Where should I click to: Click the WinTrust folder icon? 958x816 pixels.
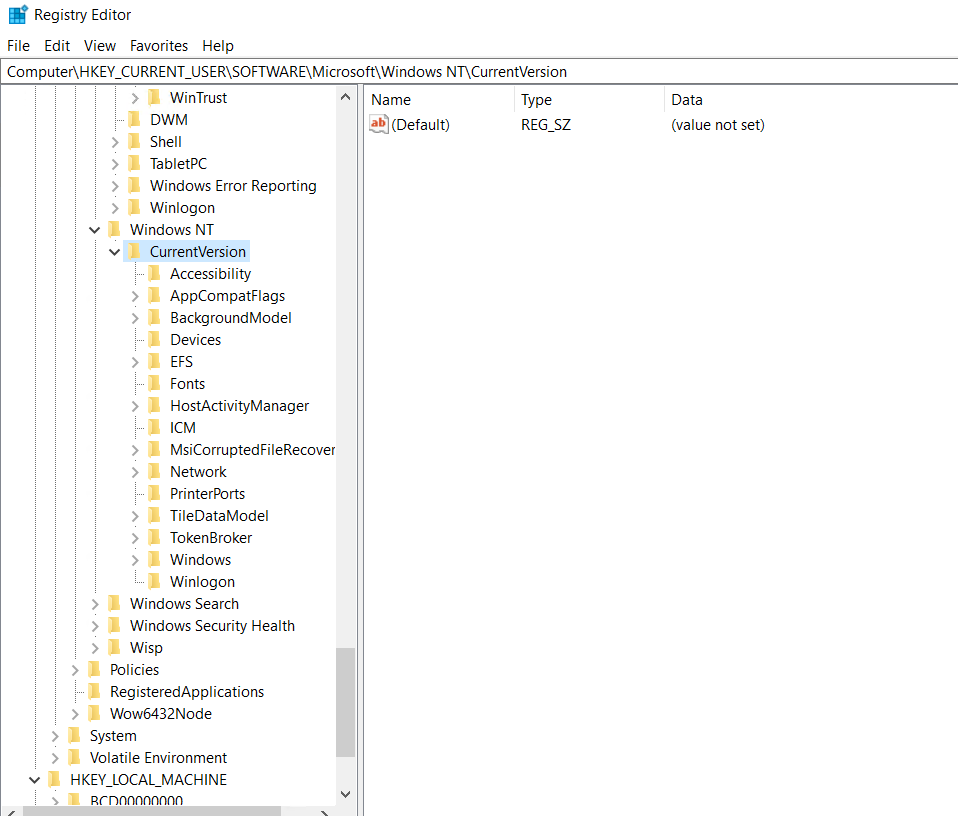[155, 97]
